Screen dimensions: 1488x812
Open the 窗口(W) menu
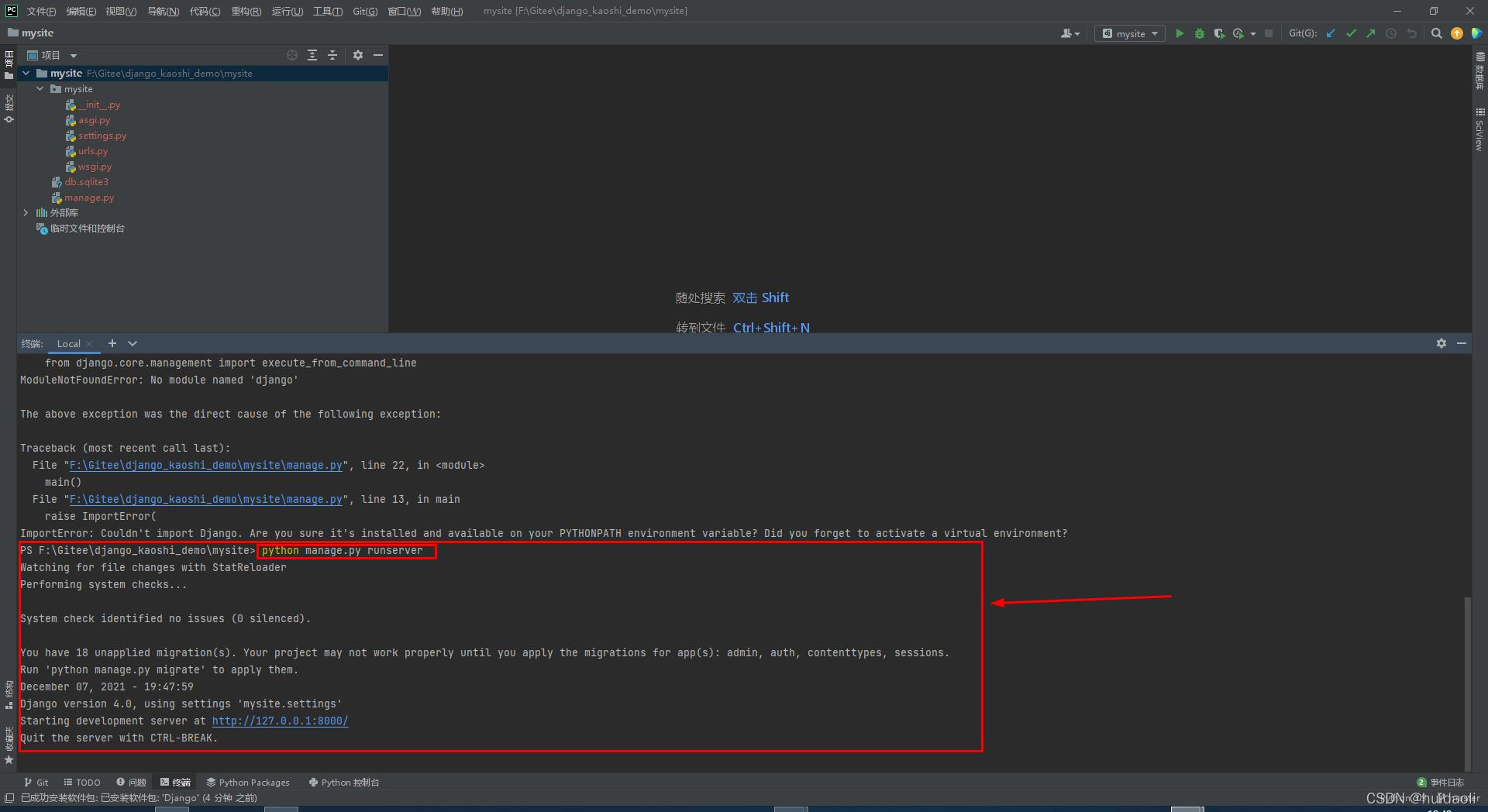pos(405,11)
